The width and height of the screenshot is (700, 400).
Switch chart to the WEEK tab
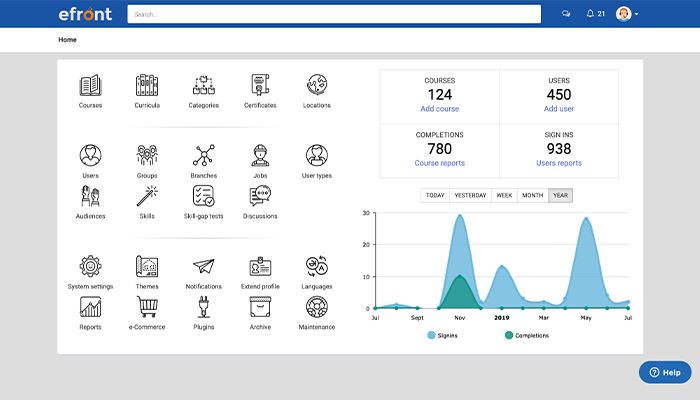pyautogui.click(x=504, y=195)
